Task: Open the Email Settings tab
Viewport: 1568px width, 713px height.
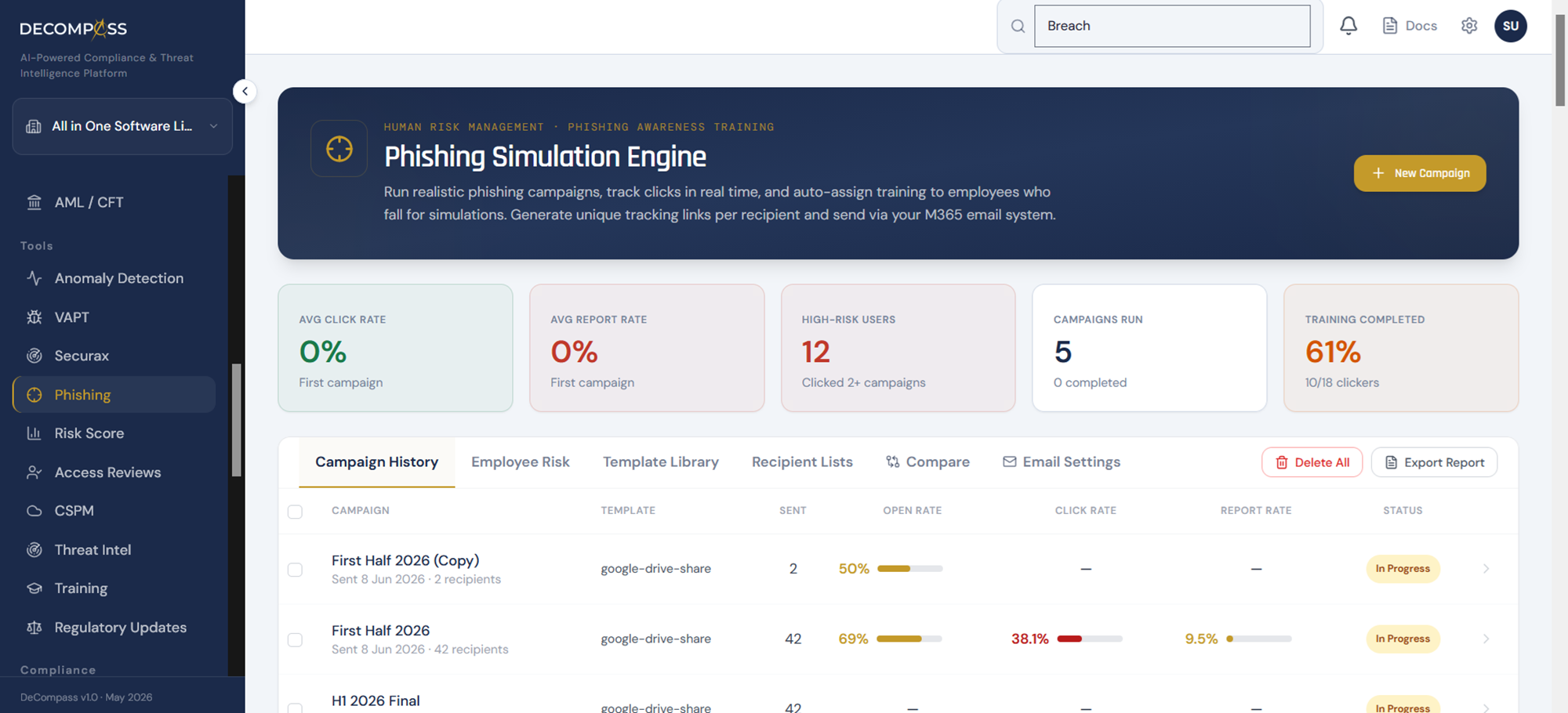Action: (x=1062, y=462)
